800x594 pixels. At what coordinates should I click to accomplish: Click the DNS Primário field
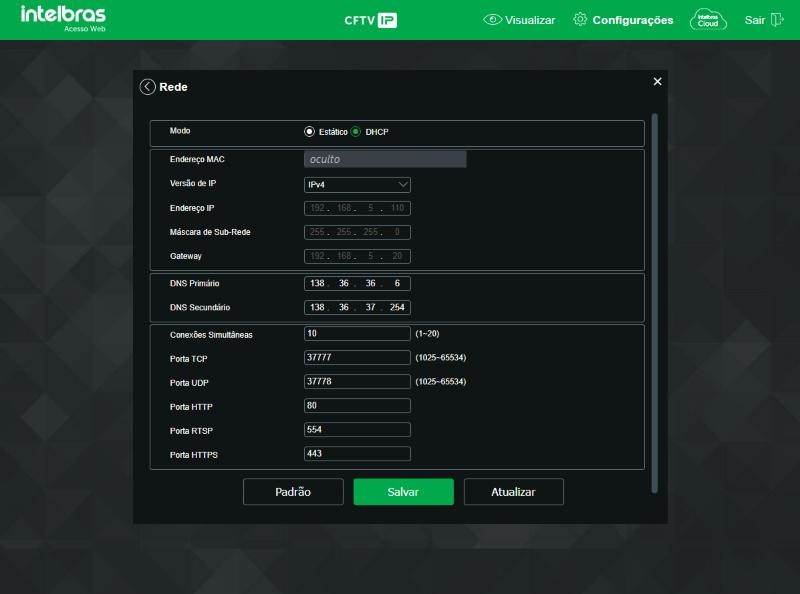pos(357,283)
